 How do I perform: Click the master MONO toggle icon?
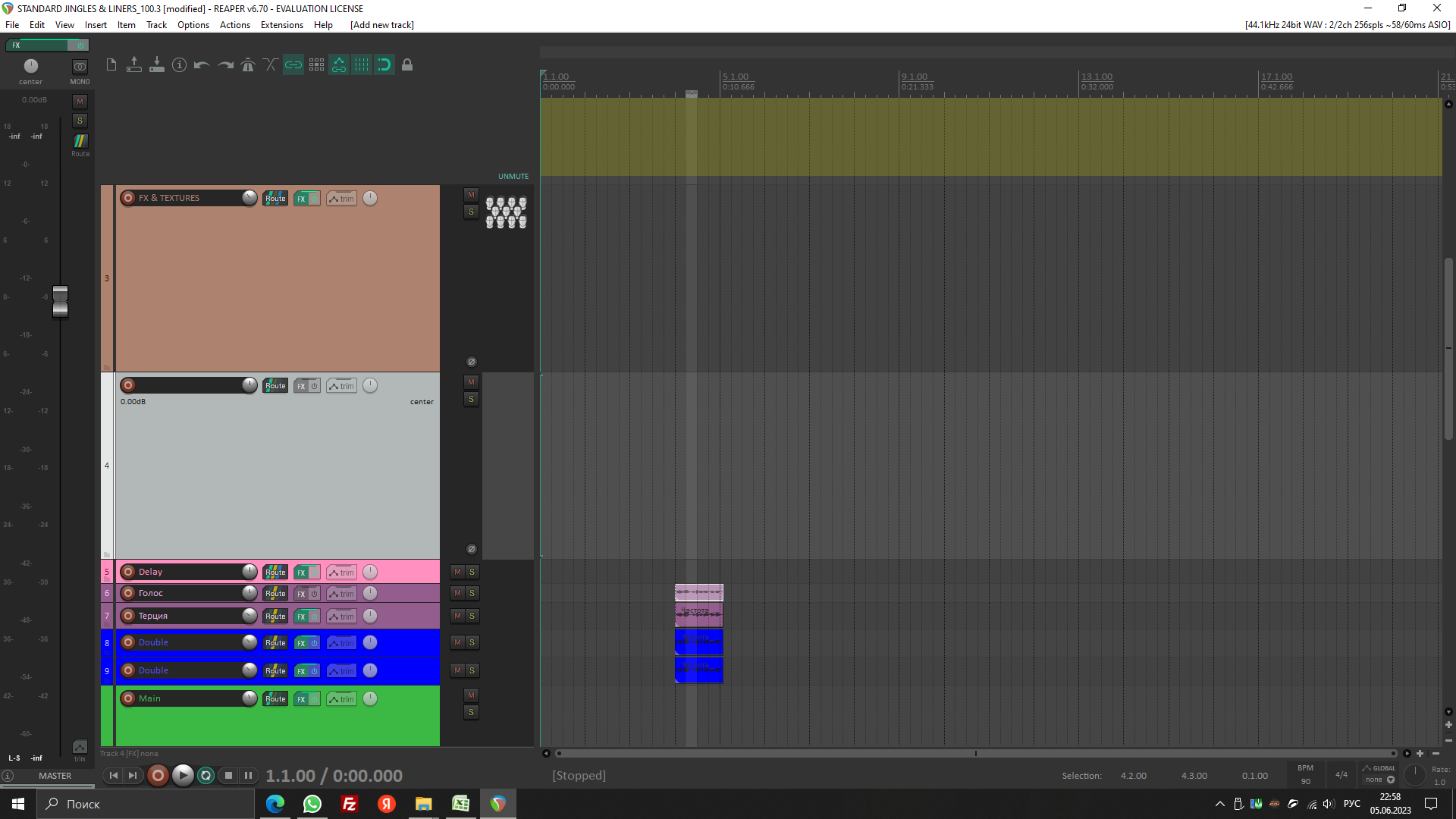point(80,67)
